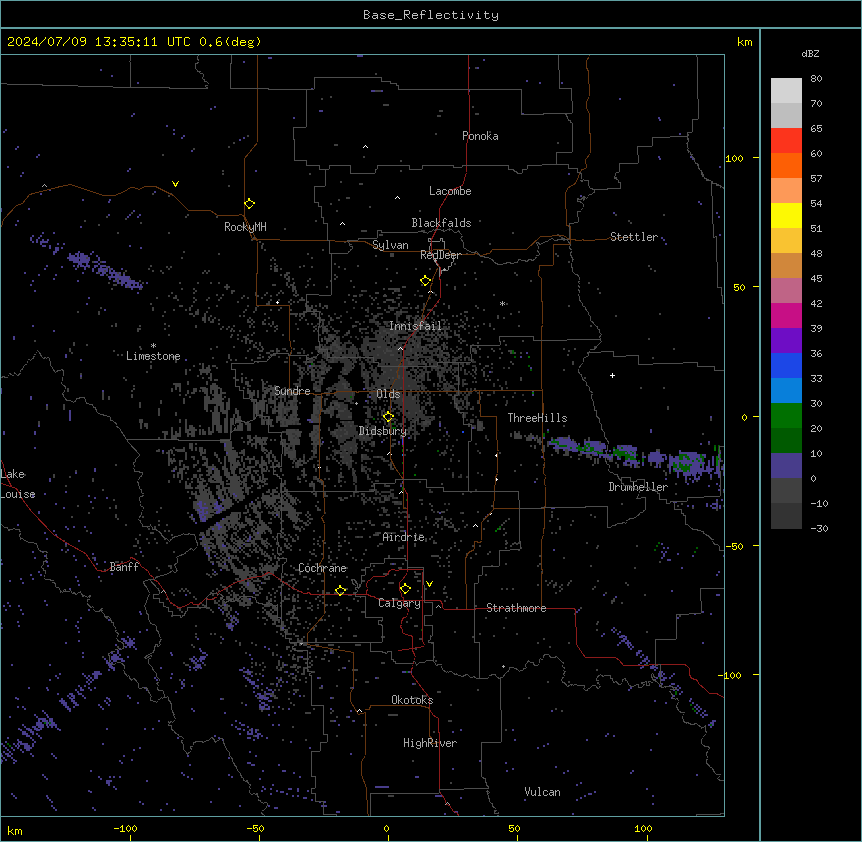Click the Lake Louise label
862x842 pixels.
18,484
